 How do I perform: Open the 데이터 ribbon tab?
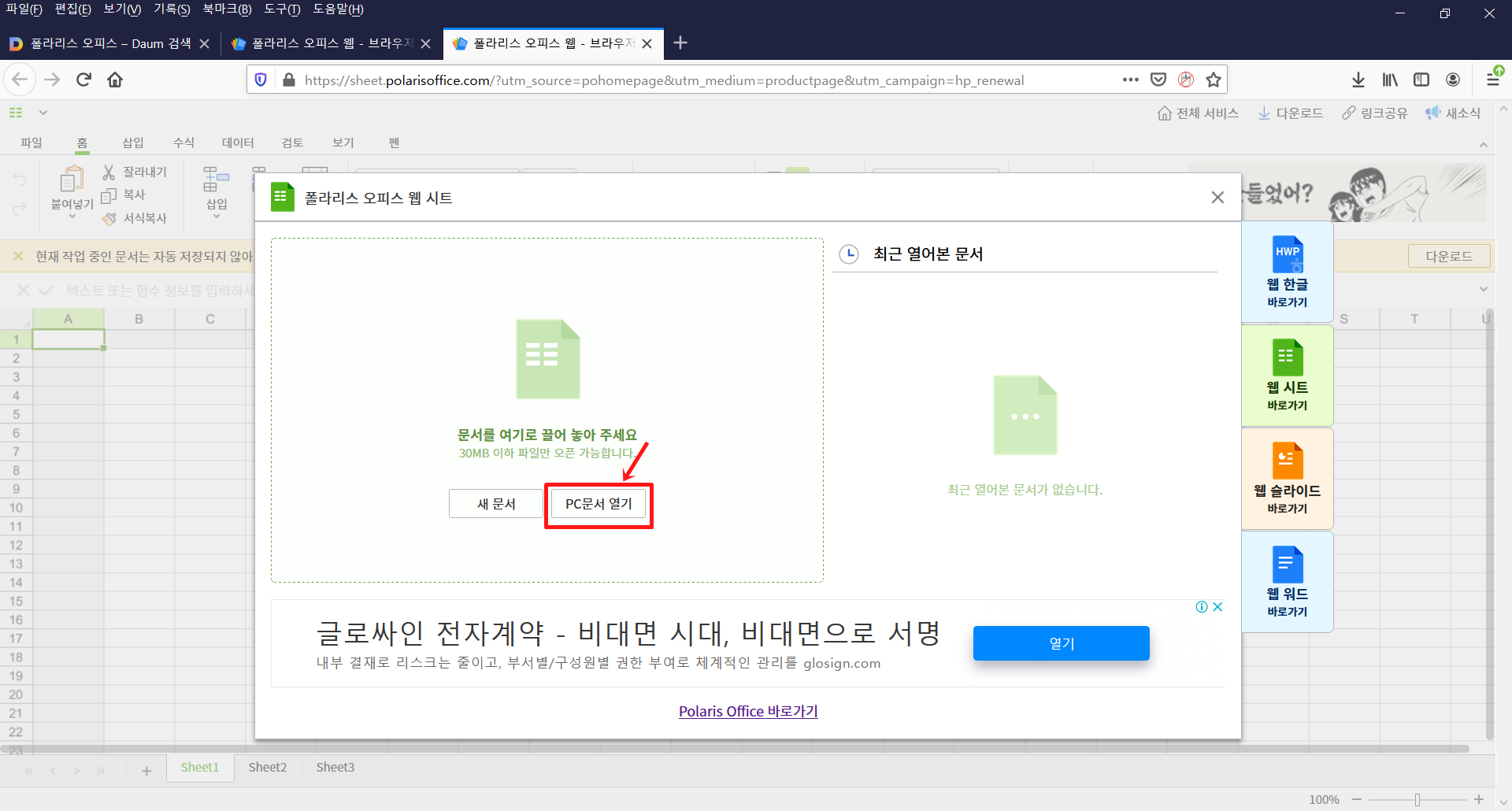tap(238, 143)
